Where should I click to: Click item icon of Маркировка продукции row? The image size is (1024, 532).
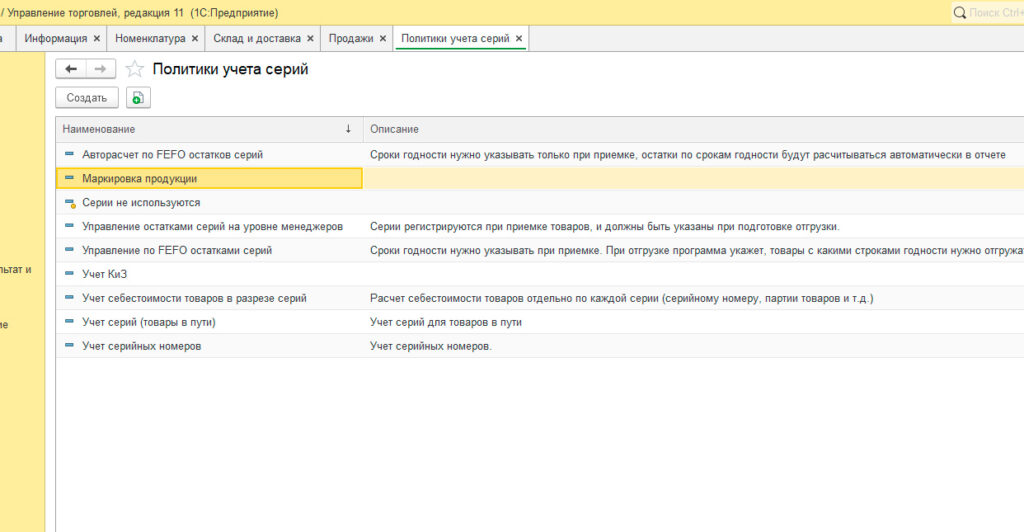[69, 178]
